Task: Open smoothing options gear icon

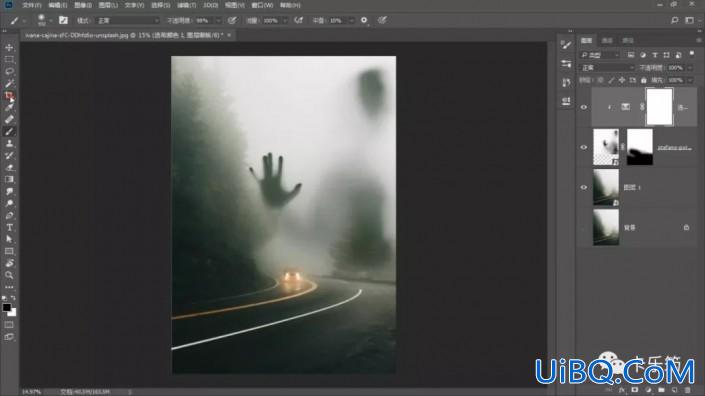Action: (x=364, y=20)
